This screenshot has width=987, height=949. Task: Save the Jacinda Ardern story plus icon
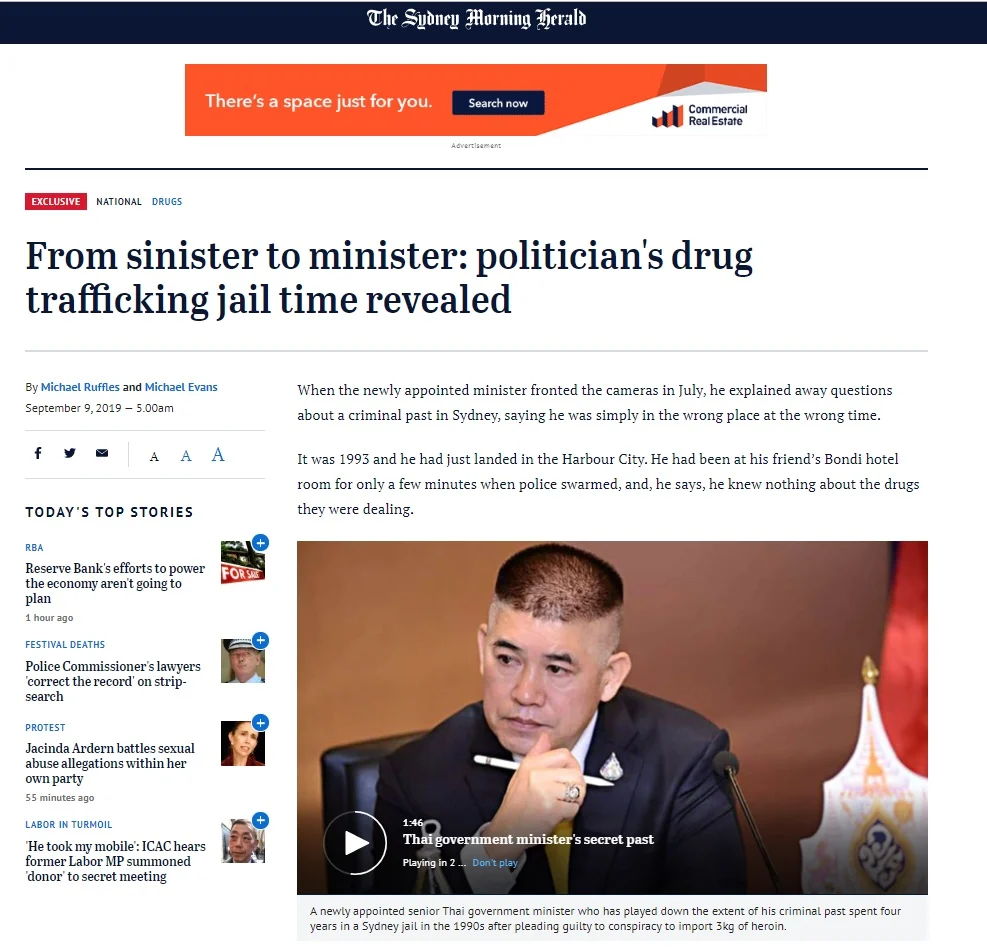[x=261, y=722]
